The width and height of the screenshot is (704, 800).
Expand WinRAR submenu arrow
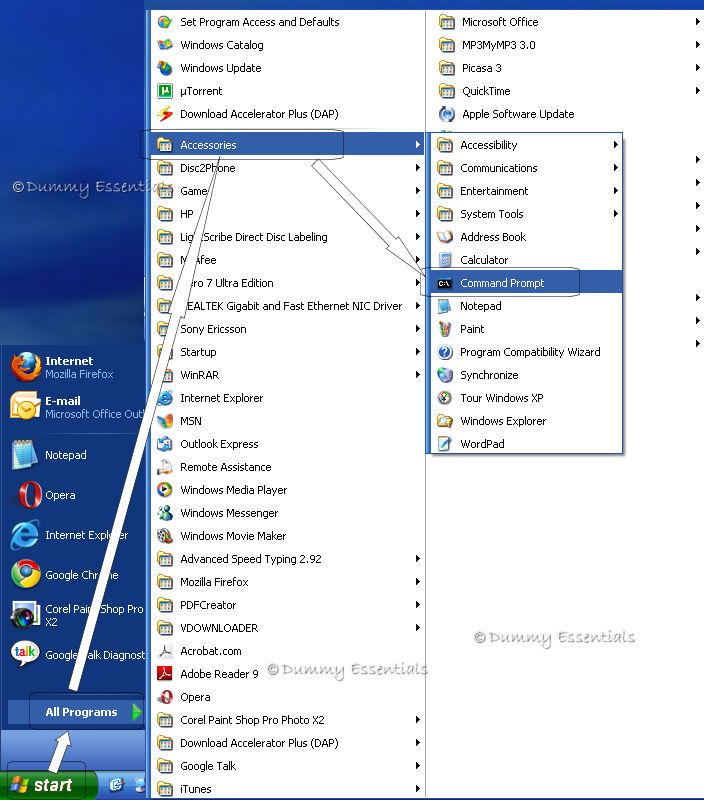[x=417, y=375]
